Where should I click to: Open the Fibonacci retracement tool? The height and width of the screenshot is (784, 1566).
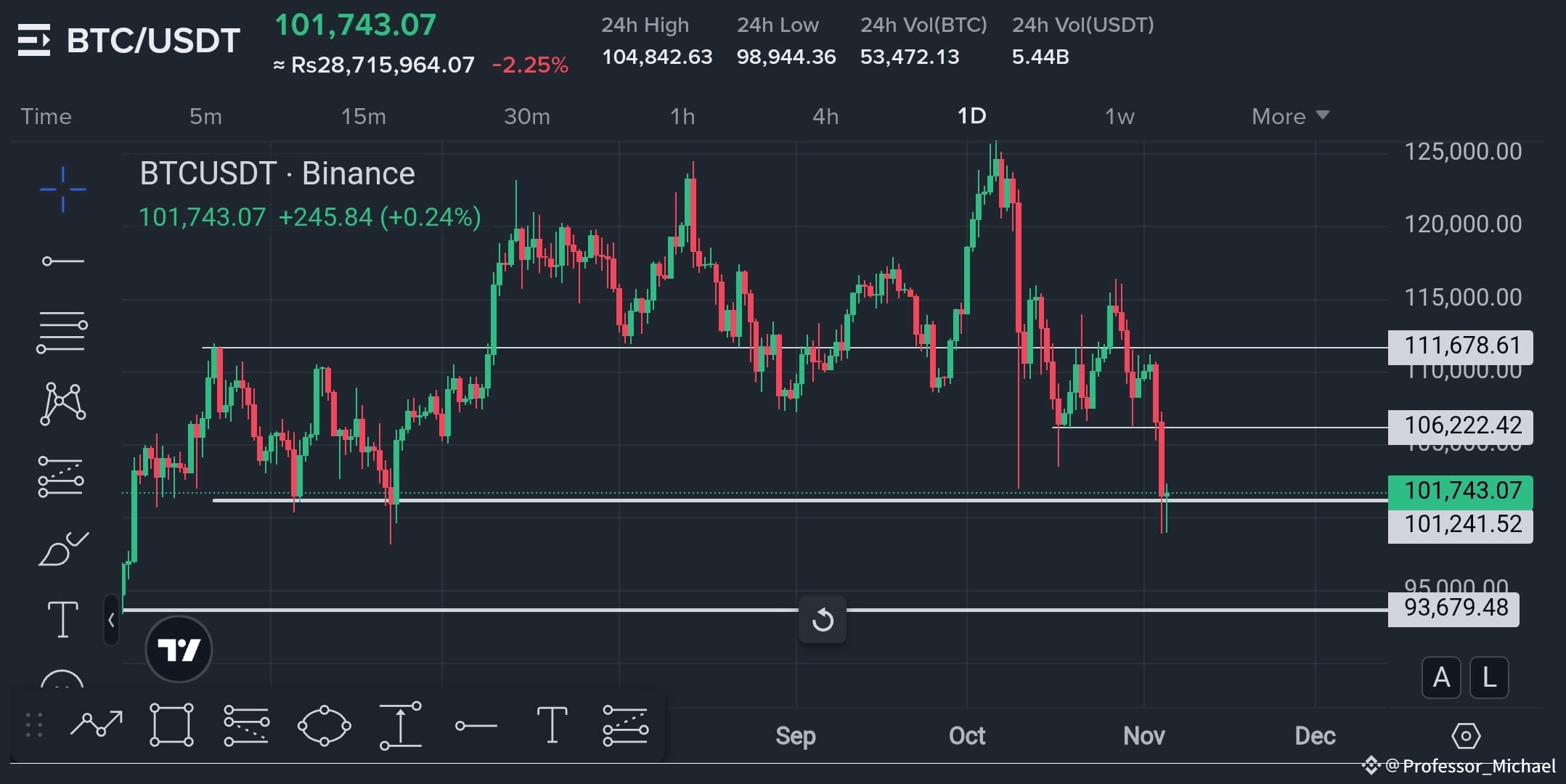(x=62, y=332)
